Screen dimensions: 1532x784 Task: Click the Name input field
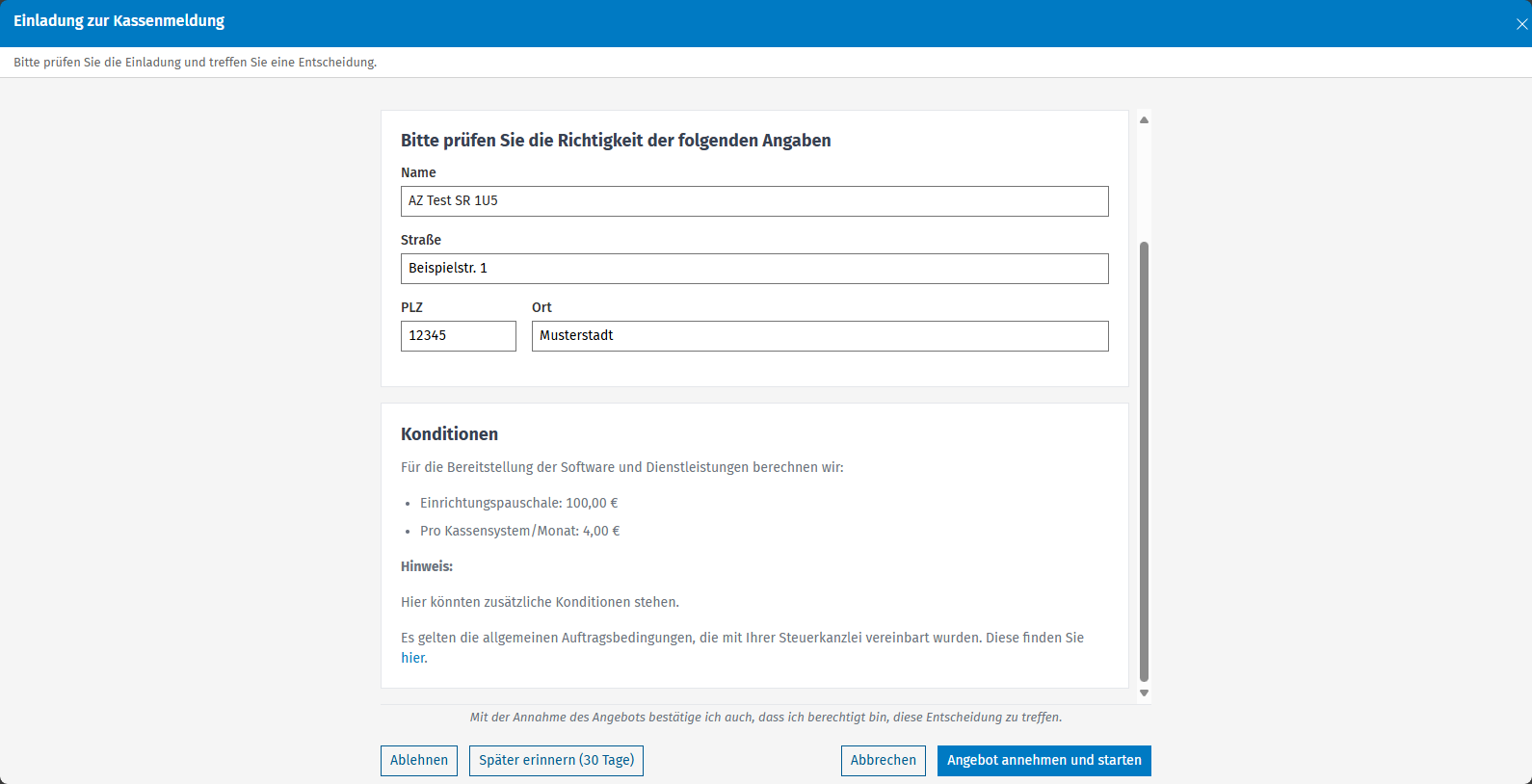(754, 201)
